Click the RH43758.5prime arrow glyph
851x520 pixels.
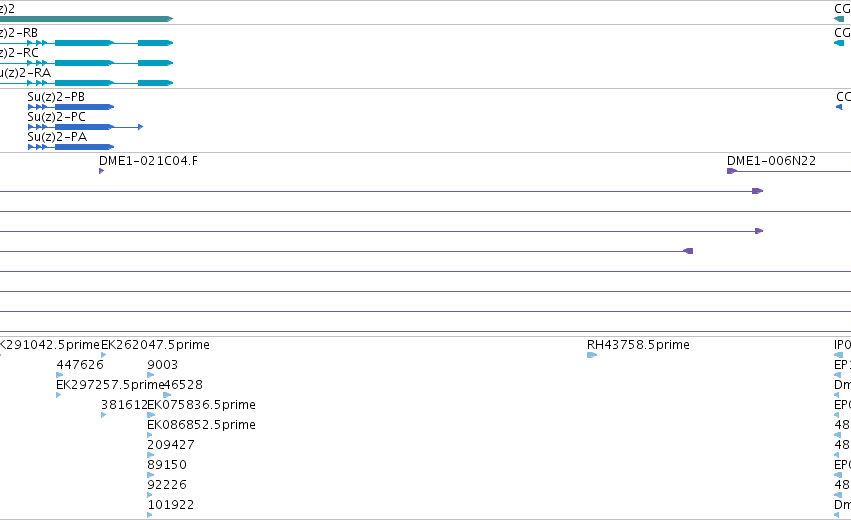point(592,356)
